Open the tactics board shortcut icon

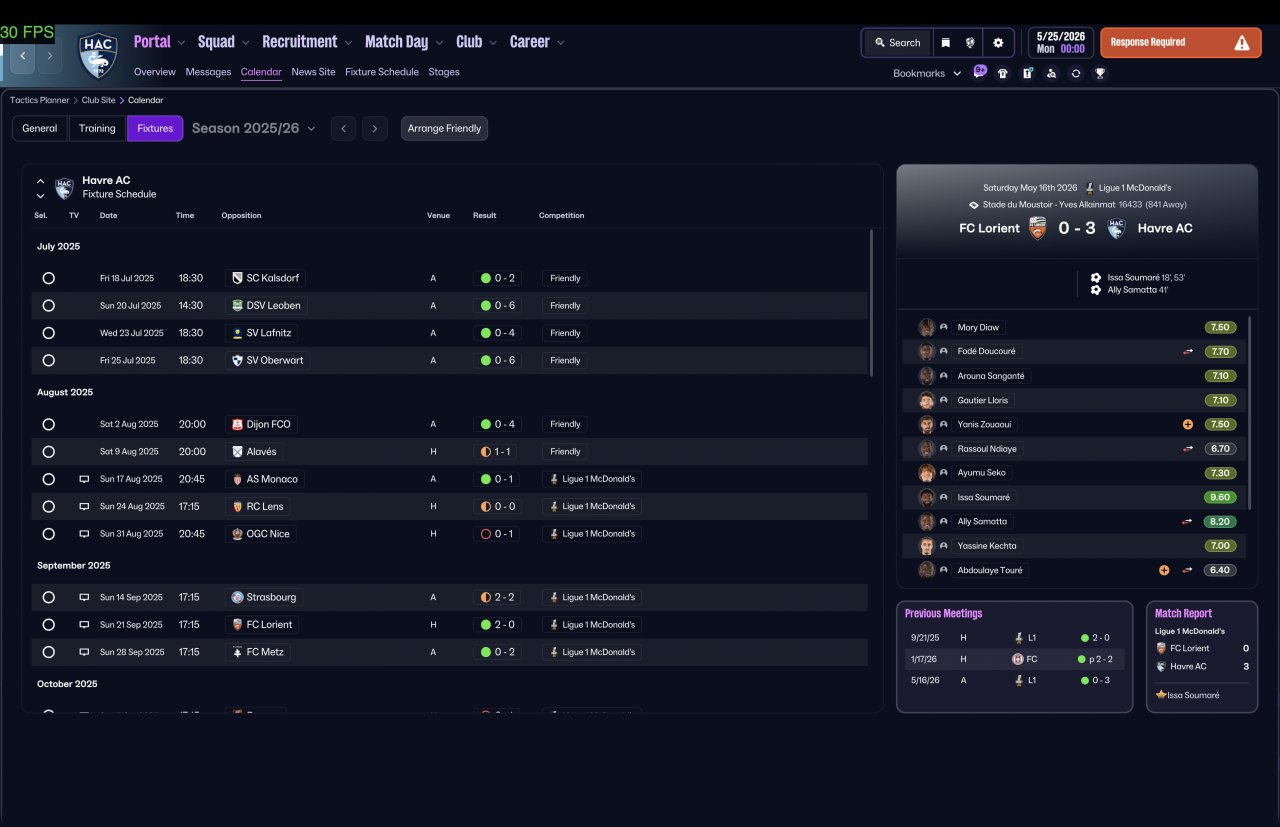[1027, 73]
